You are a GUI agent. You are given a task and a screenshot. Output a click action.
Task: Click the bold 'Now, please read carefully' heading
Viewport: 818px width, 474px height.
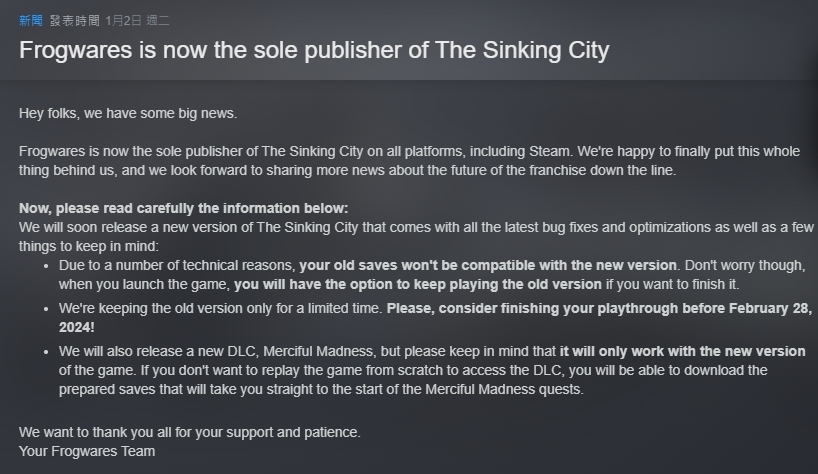pyautogui.click(x=184, y=208)
